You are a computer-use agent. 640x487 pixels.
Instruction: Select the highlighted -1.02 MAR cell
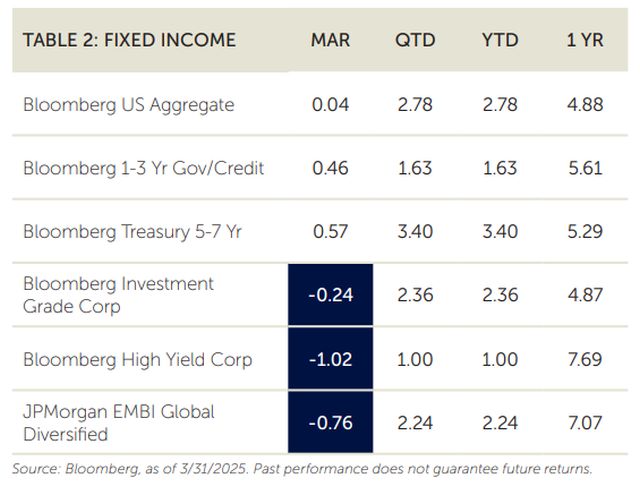coord(330,359)
